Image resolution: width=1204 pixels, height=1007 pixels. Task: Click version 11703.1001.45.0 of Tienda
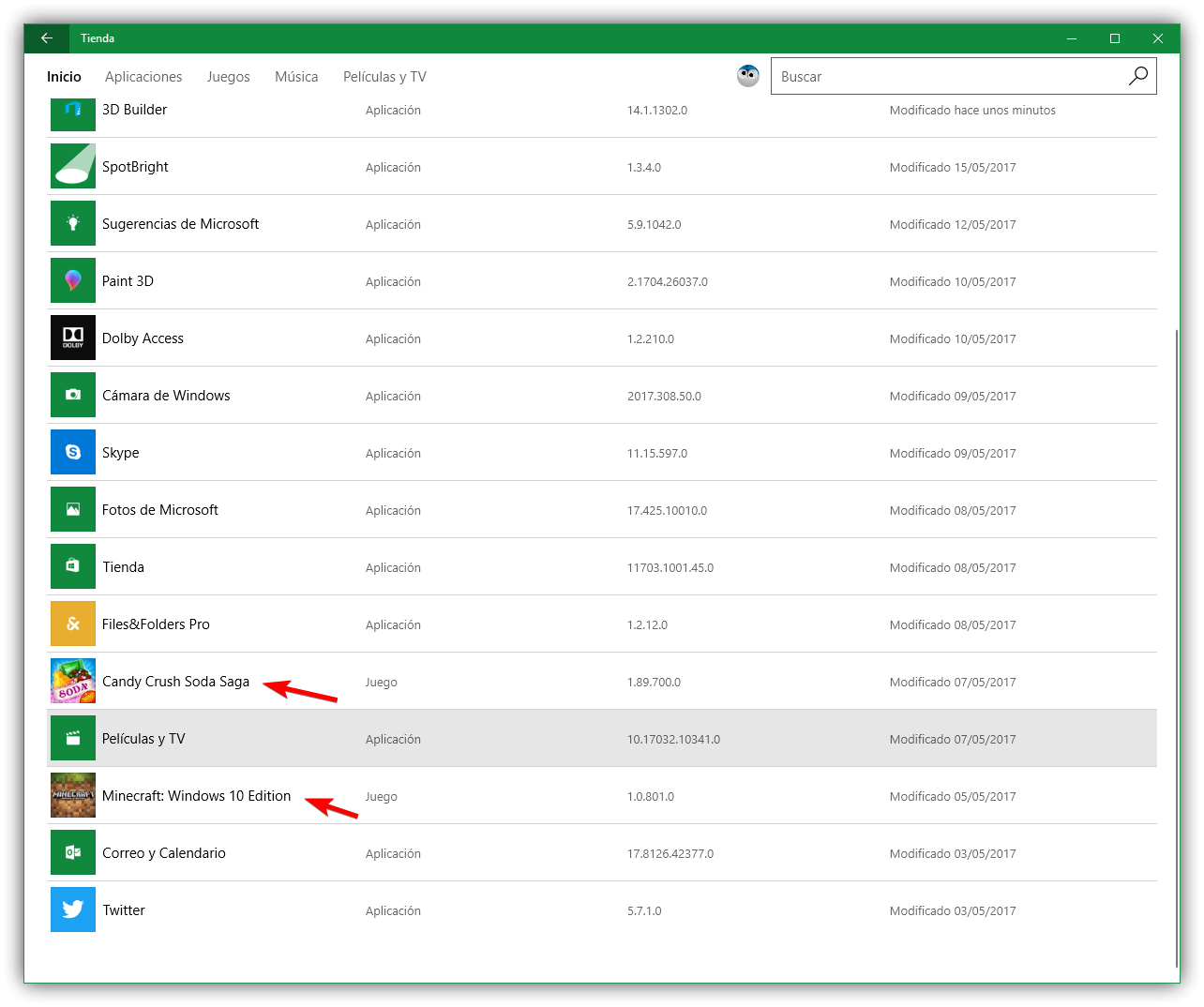tap(670, 568)
